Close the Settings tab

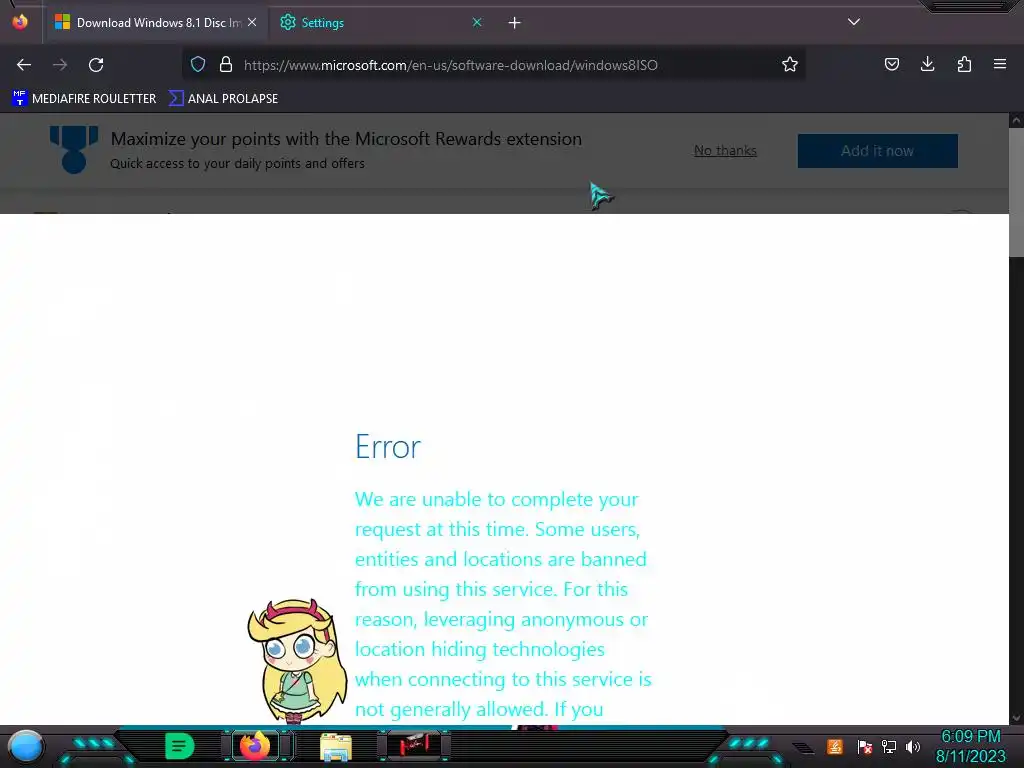(x=477, y=23)
